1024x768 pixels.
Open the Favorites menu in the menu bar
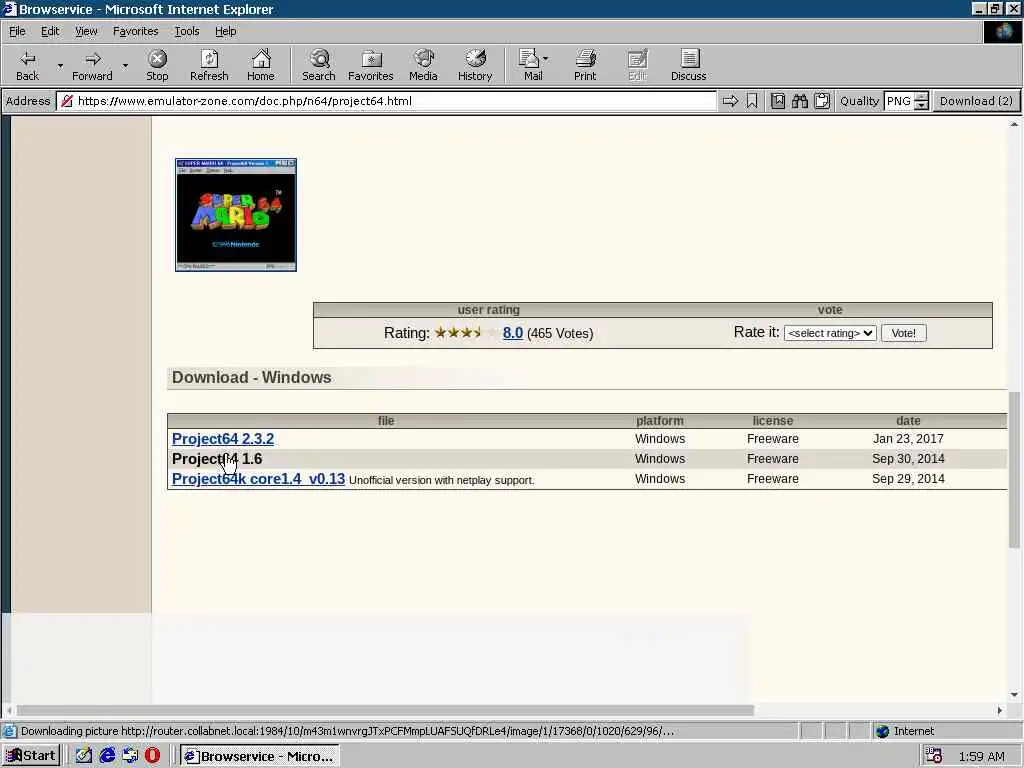pyautogui.click(x=135, y=31)
